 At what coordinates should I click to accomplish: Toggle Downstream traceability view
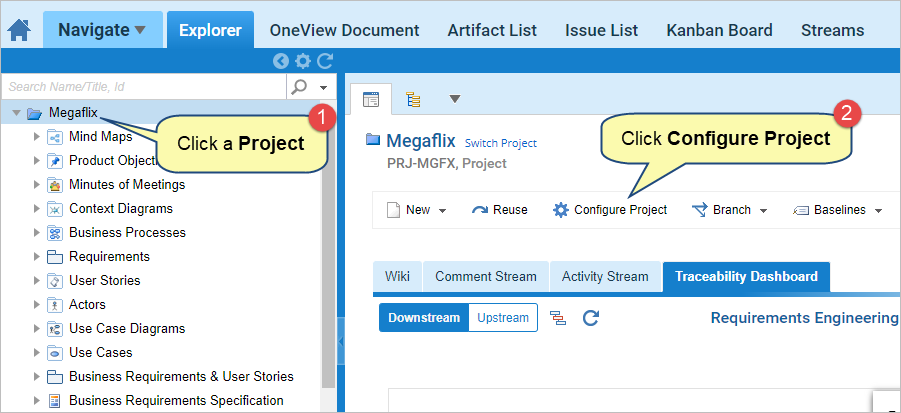pos(424,318)
